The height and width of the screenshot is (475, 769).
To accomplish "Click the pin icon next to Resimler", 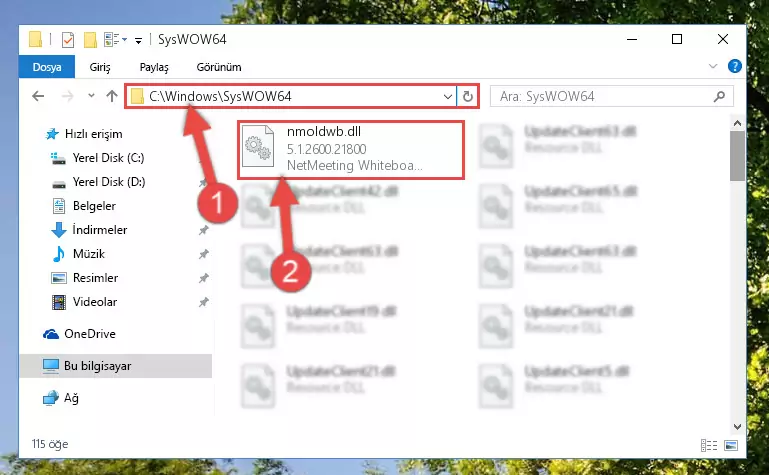I will coord(203,278).
